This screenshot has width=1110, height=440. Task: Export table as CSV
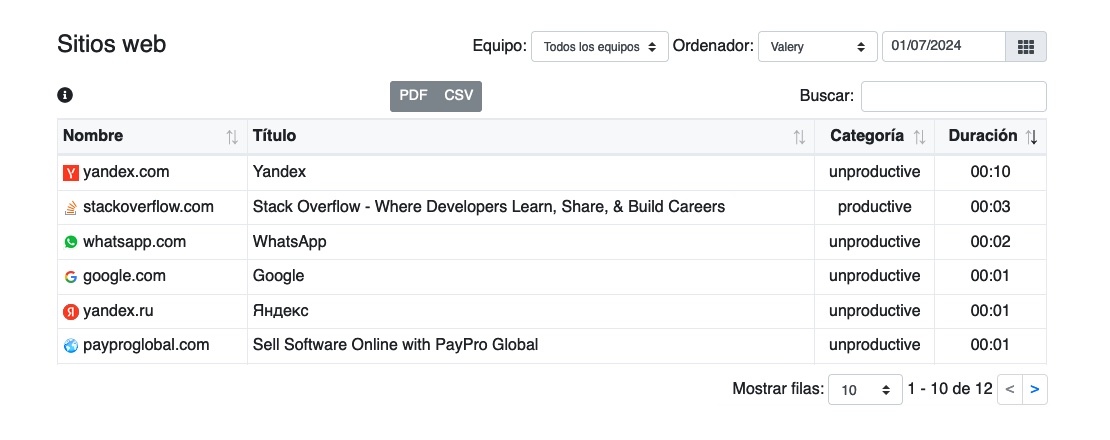click(459, 95)
